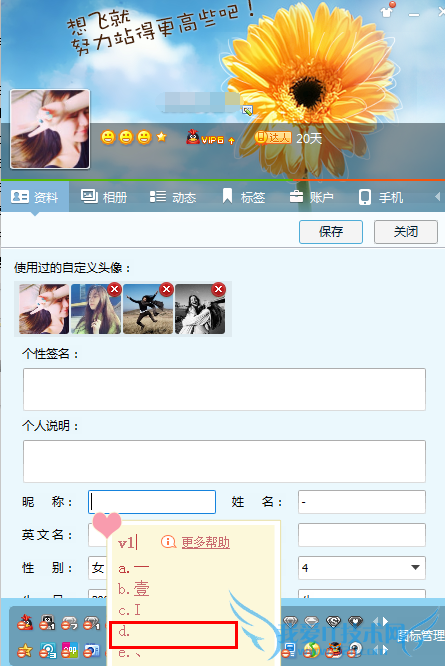
Task: Click the 更多帮助 info icon
Action: click(169, 542)
